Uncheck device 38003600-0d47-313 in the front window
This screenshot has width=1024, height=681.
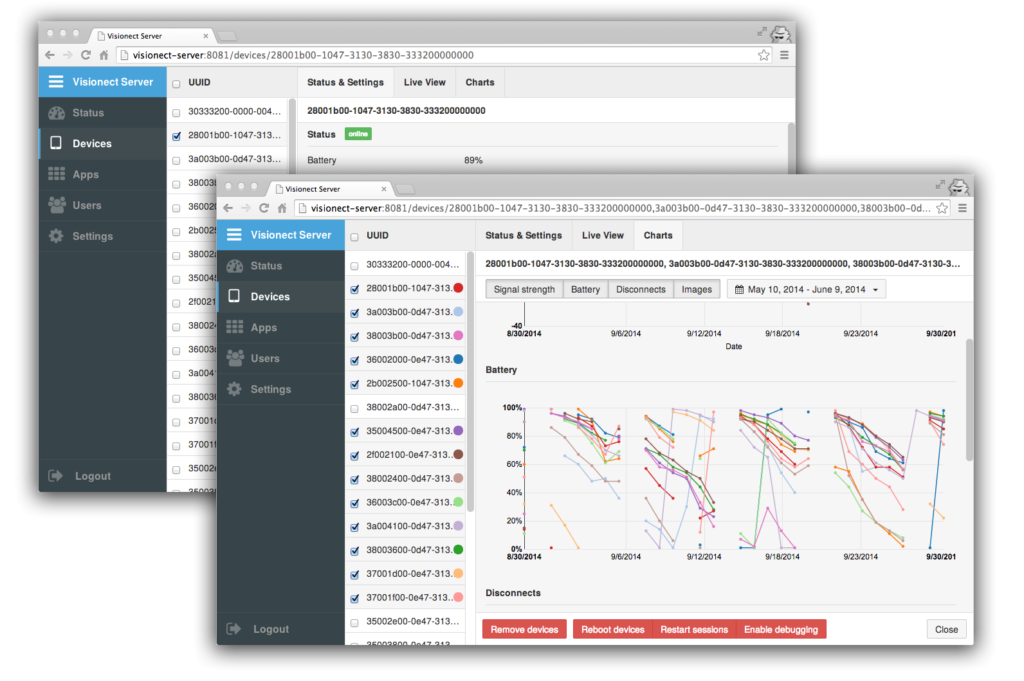(355, 551)
